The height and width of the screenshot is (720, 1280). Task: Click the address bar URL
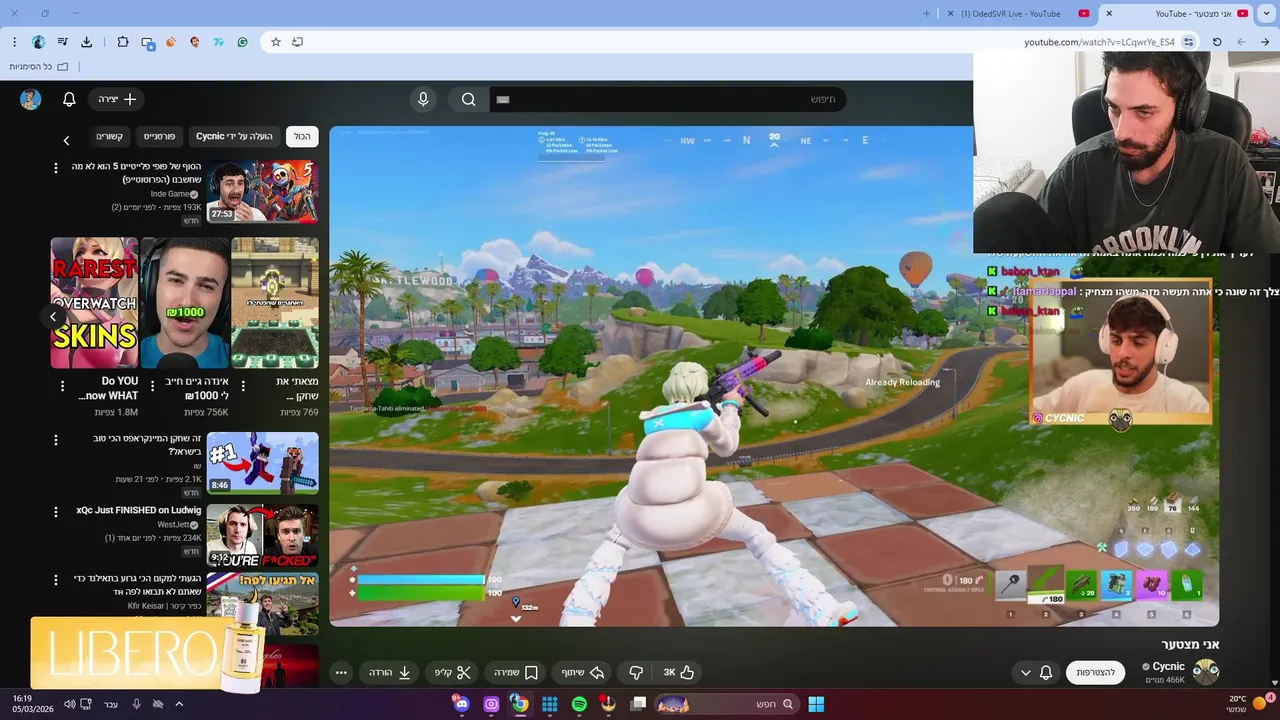[1099, 42]
